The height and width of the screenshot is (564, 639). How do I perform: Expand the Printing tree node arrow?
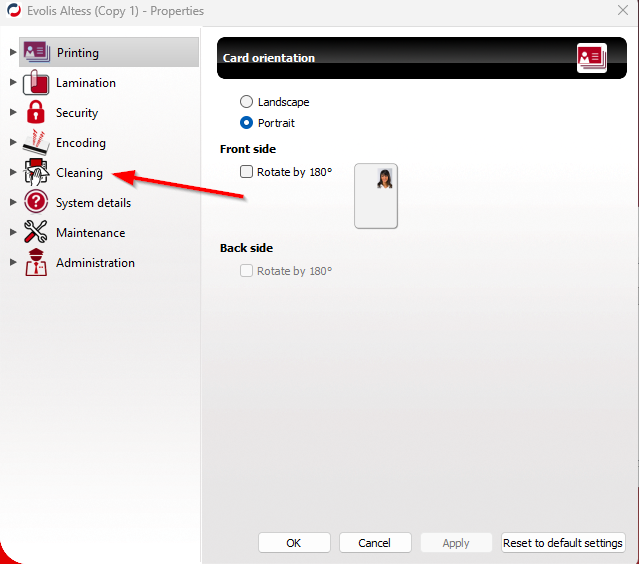13,52
